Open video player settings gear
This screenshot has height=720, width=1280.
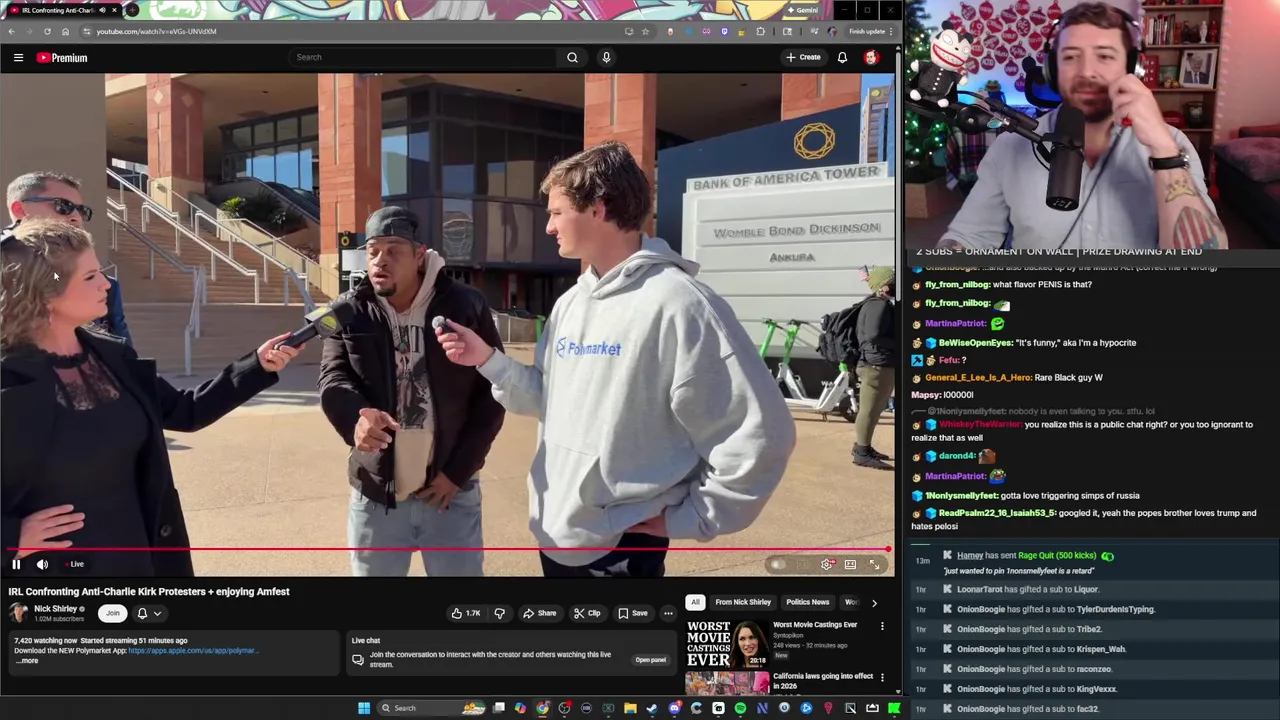[x=826, y=564]
